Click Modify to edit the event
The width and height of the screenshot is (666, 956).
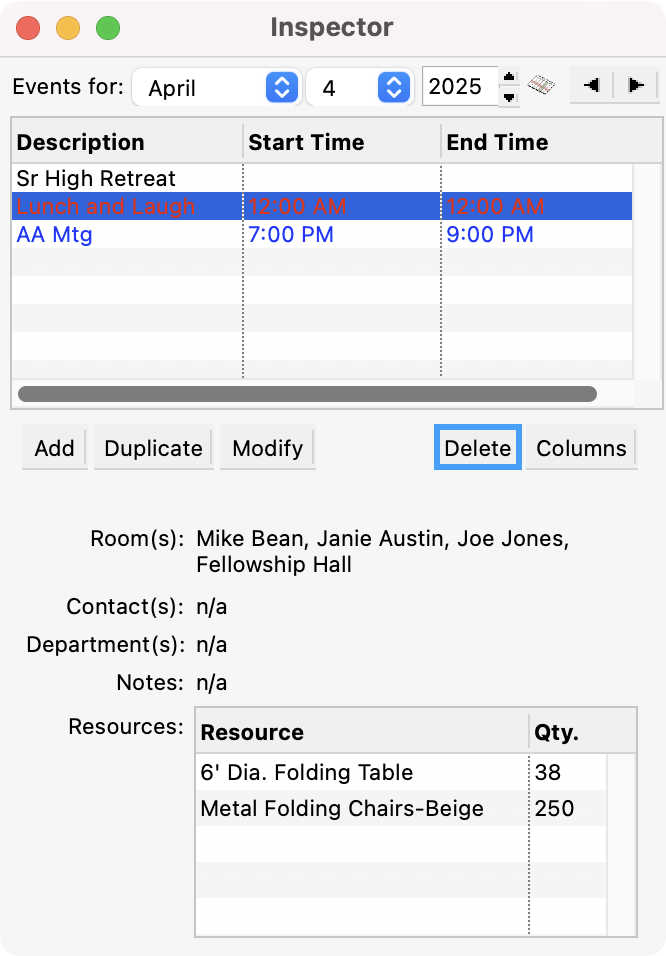coord(267,448)
